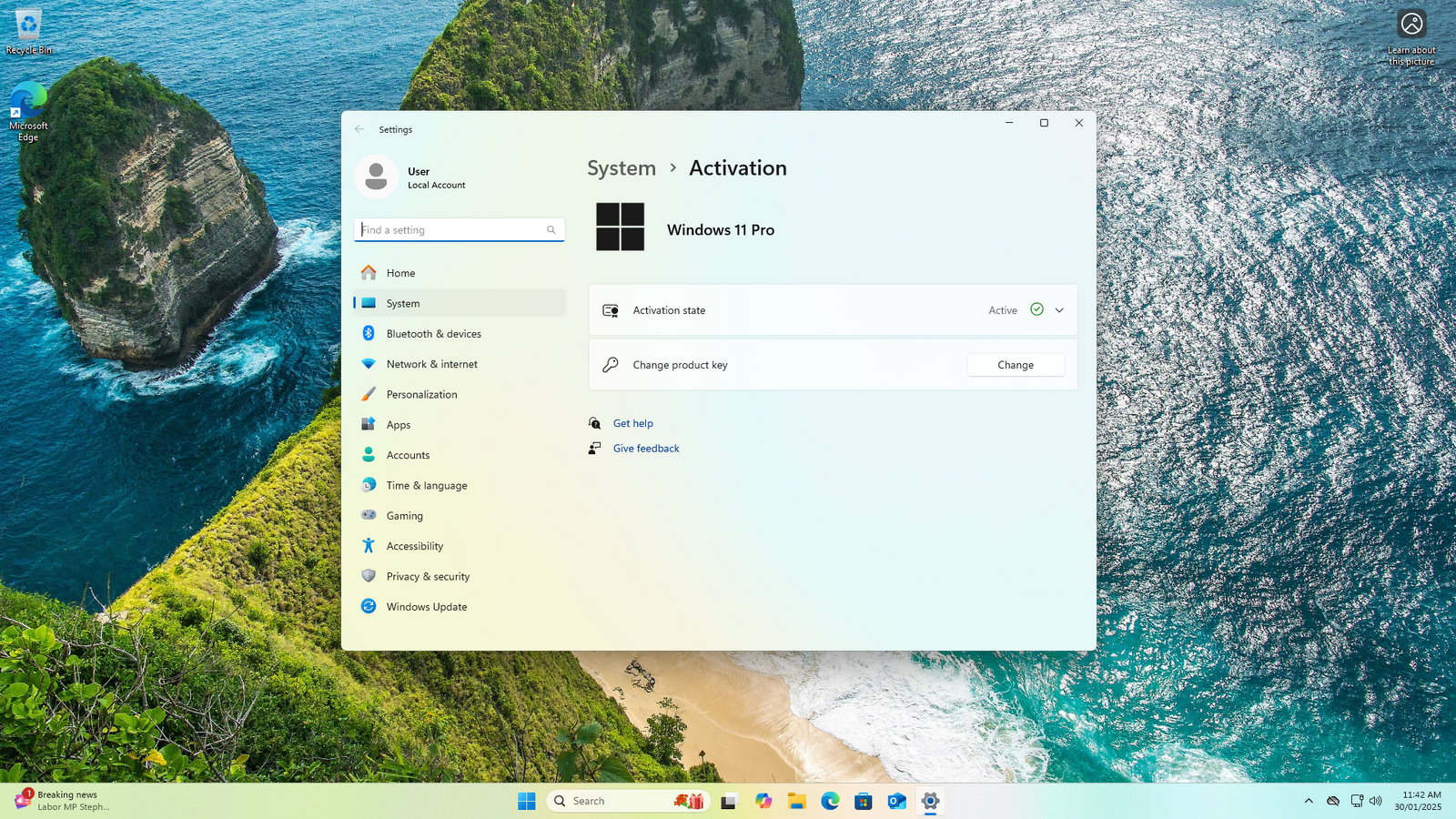Click the Activation state row icon
Viewport: 1456px width, 819px height.
(611, 310)
